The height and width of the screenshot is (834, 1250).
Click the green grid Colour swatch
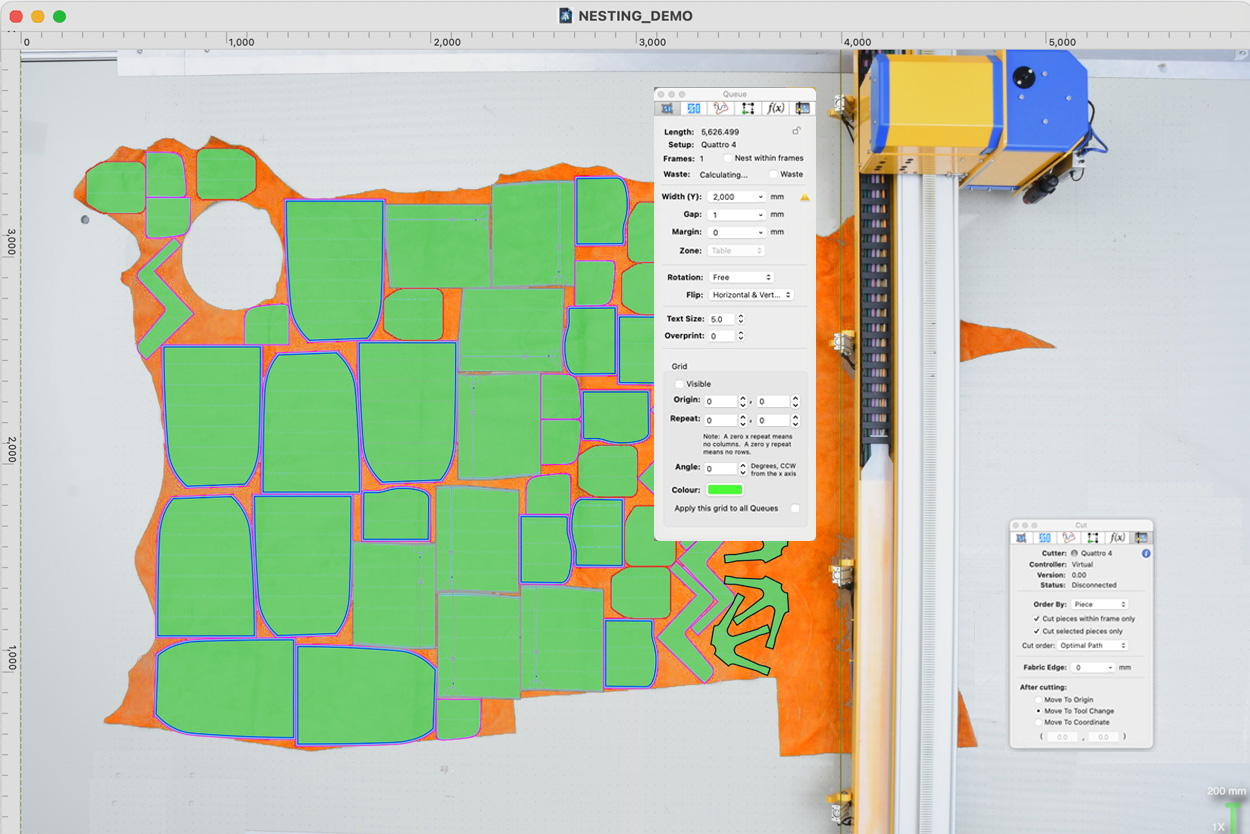(x=725, y=489)
